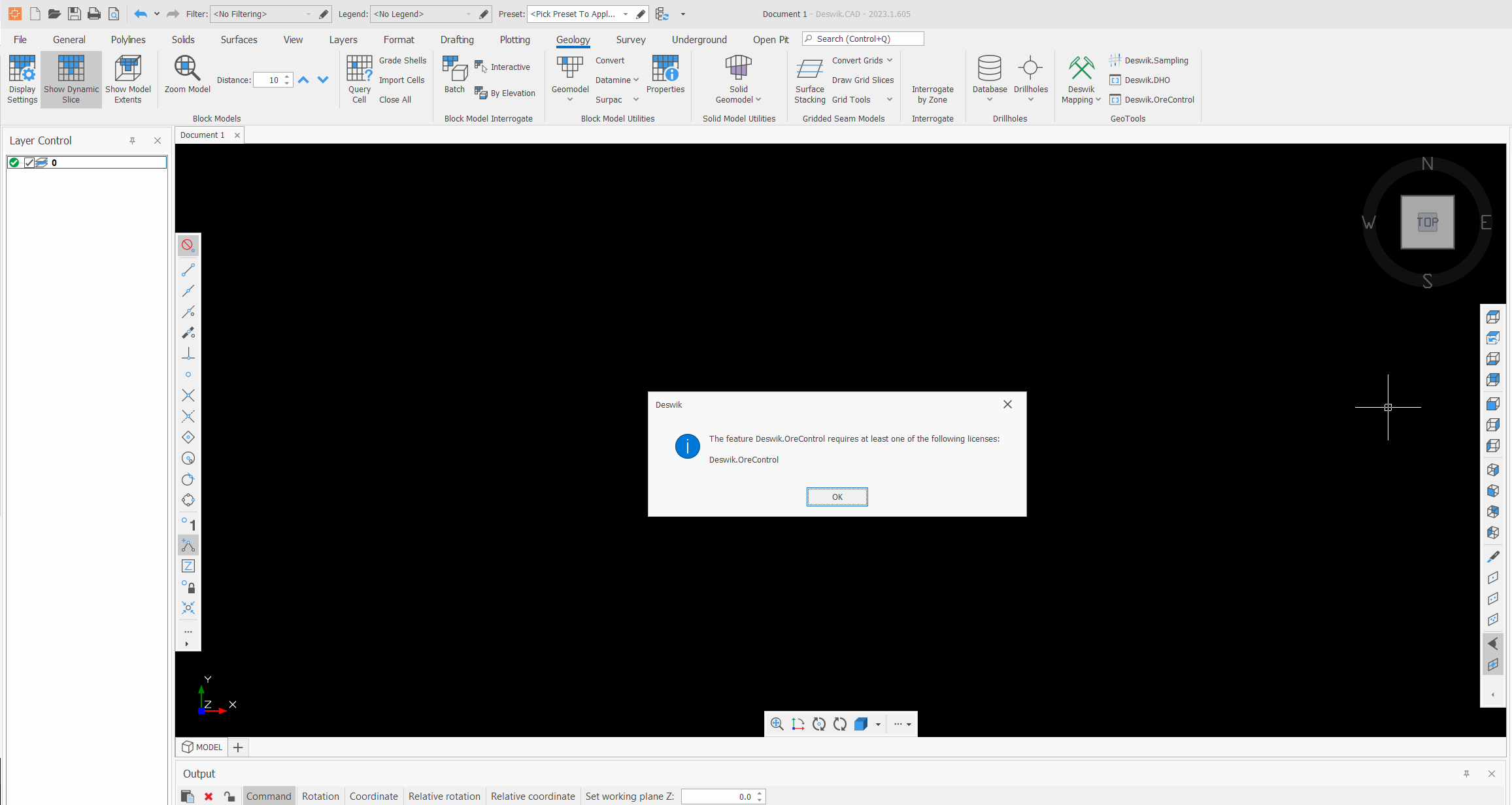
Task: Click Import Cells button
Action: click(401, 80)
